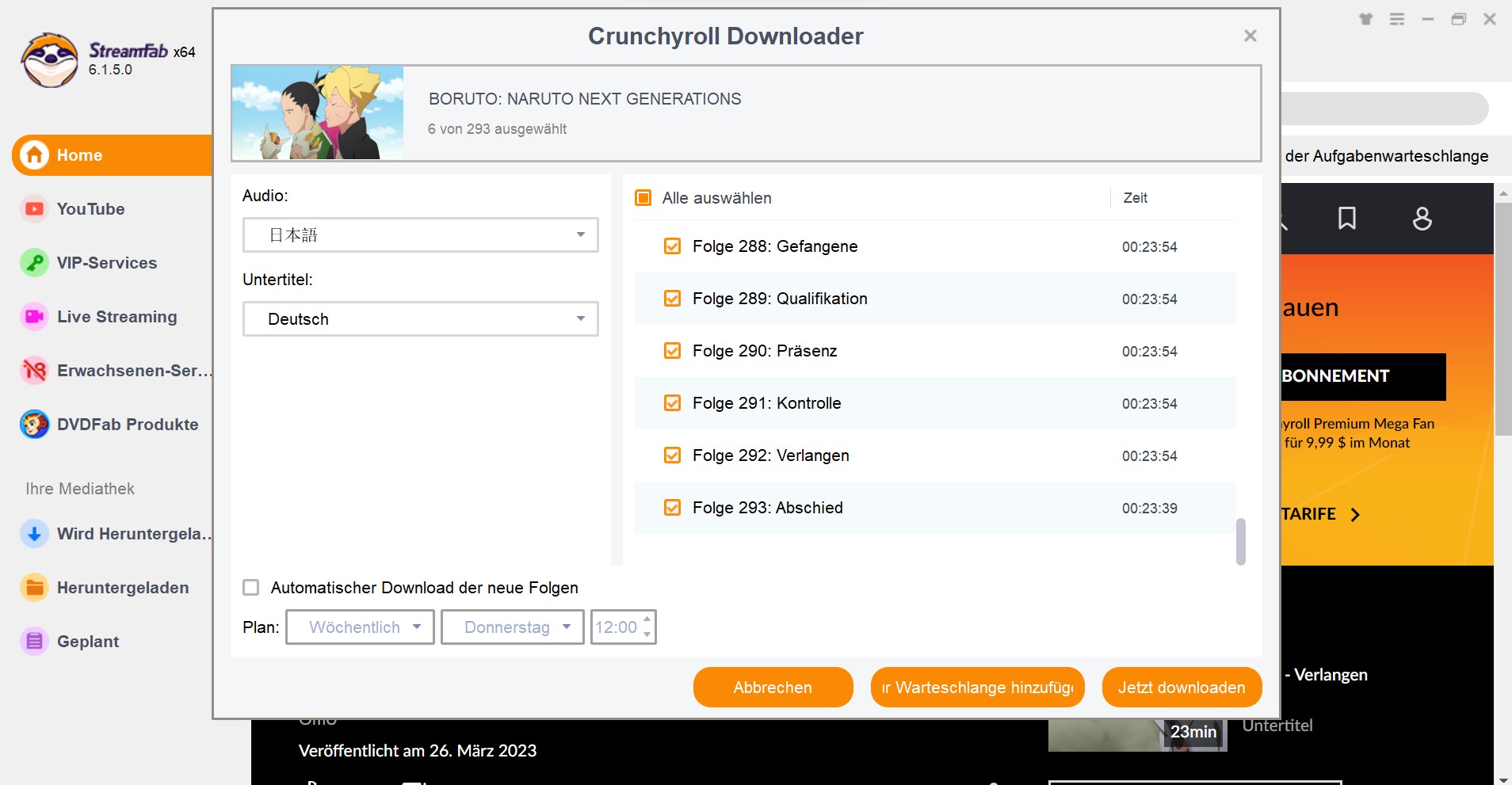Click the DVDFab Produkte mascot icon
Screen dimensions: 1512x785
(34, 425)
